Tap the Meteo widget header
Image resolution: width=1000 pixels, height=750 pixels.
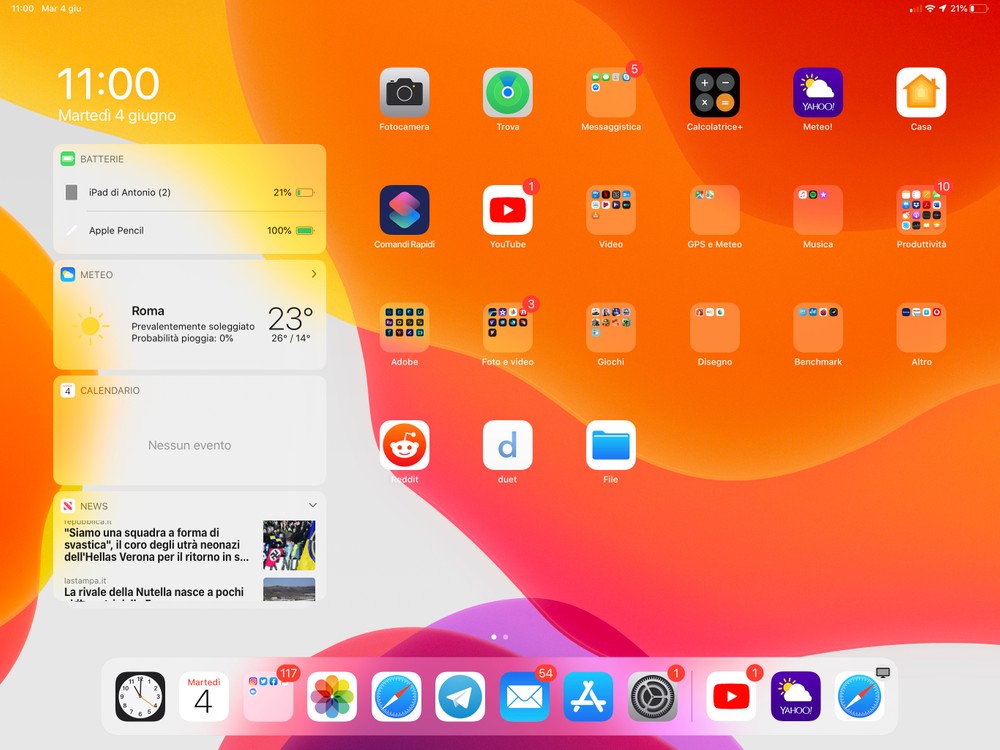pos(190,274)
